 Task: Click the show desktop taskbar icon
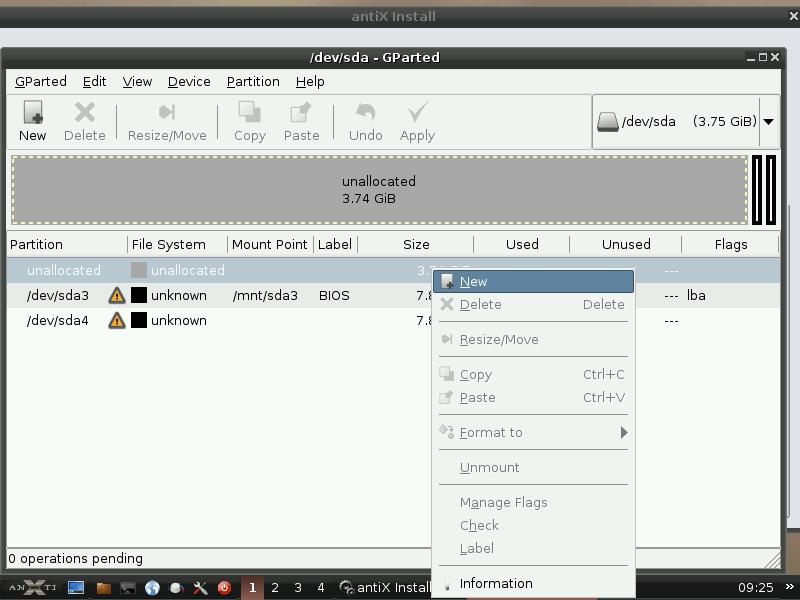[76, 588]
